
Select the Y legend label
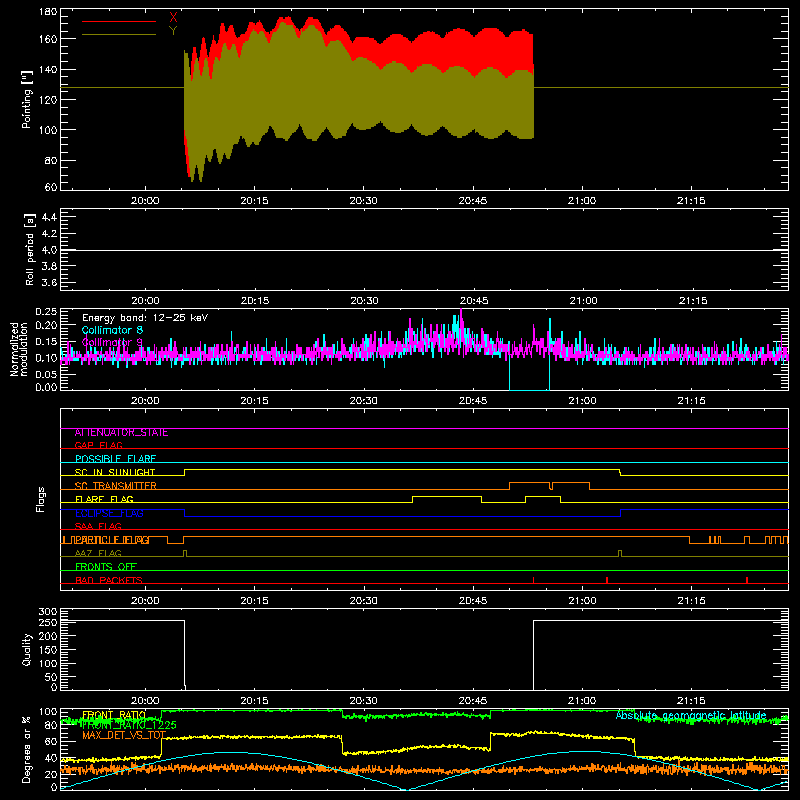pyautogui.click(x=173, y=31)
